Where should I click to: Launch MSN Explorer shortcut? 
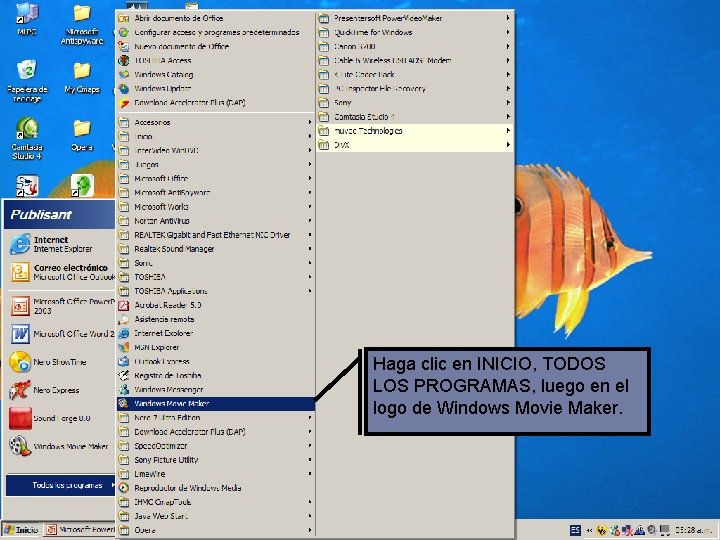click(x=216, y=348)
